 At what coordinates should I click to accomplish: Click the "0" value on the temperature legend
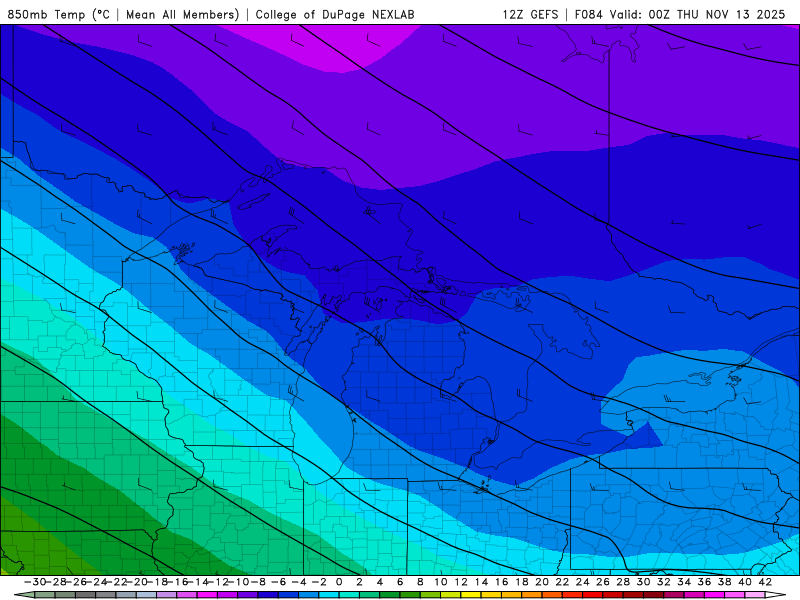(339, 582)
